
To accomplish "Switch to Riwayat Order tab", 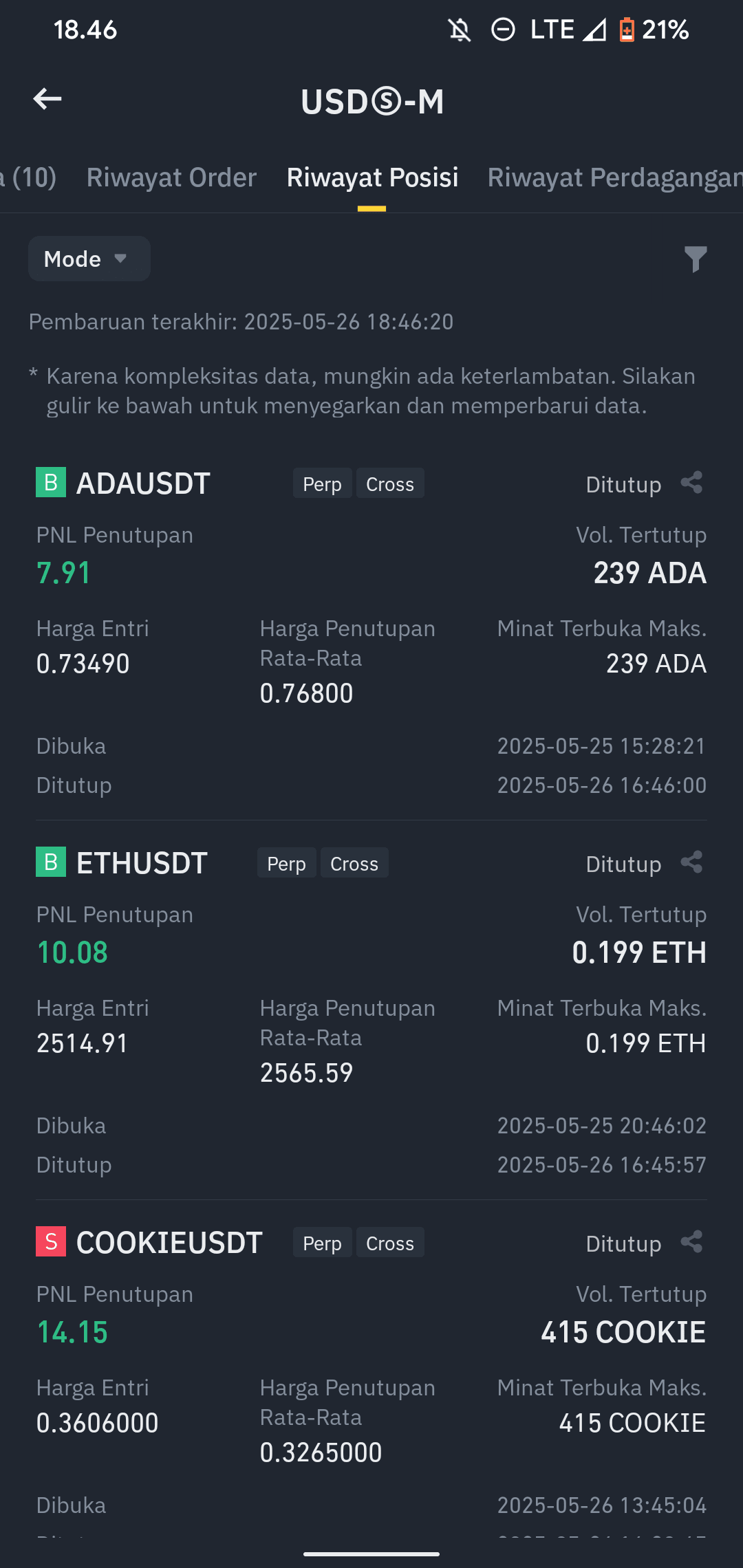I will (171, 177).
